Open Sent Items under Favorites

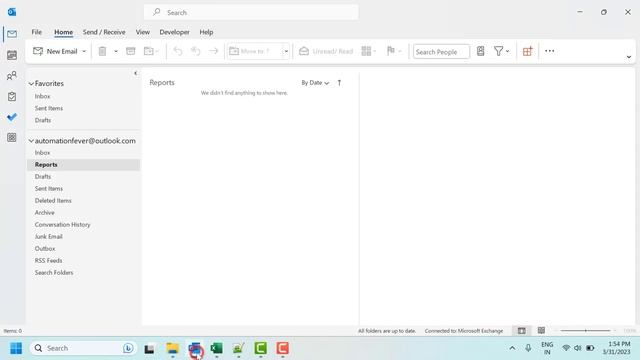click(49, 108)
